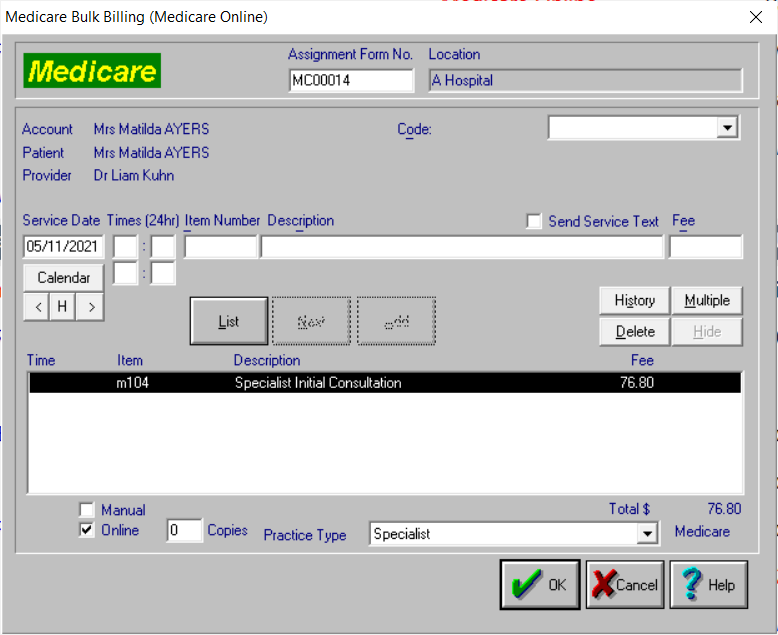
Task: Open the Code dropdown list
Action: click(727, 128)
